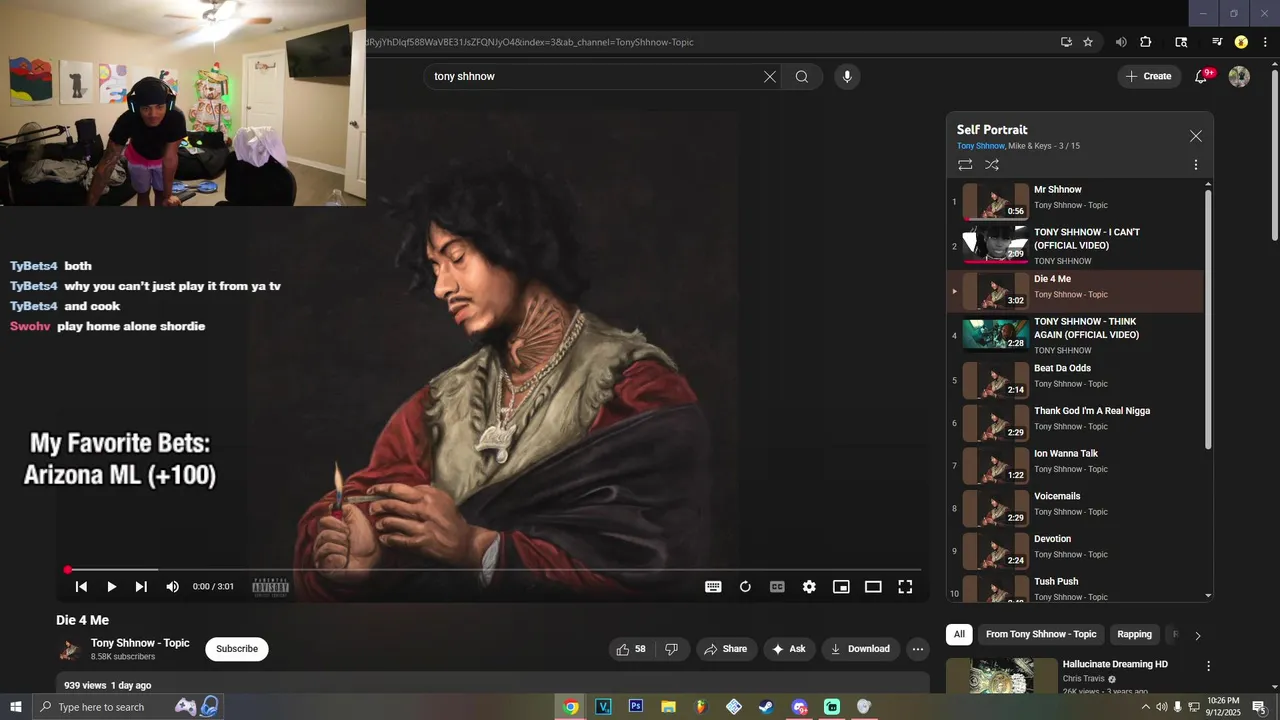
Task: Click the tab audio speaker icon in toolbar
Action: click(1121, 42)
